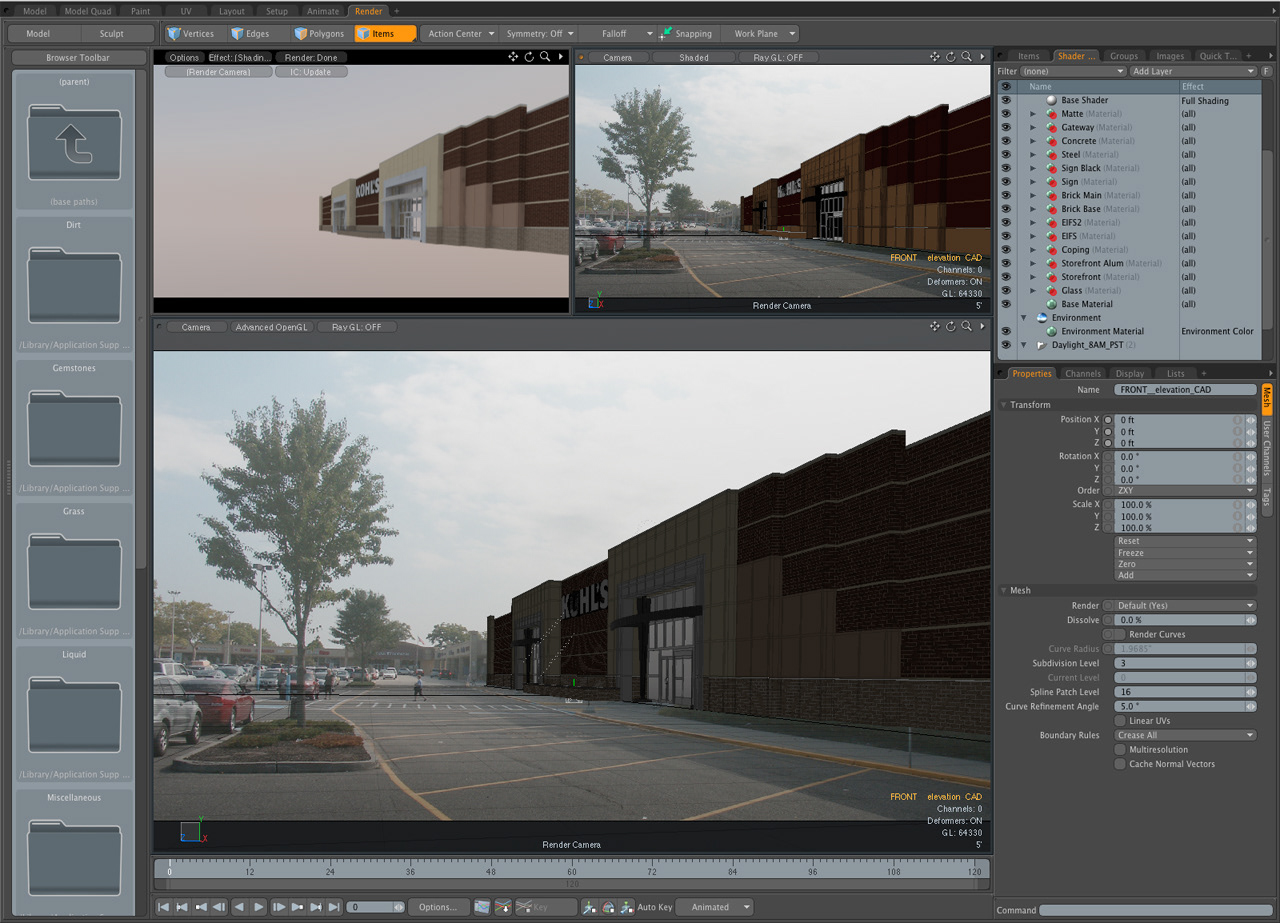The height and width of the screenshot is (923, 1280).
Task: Click the zoom magnifier in the top-right Shaded viewport
Action: 967,57
